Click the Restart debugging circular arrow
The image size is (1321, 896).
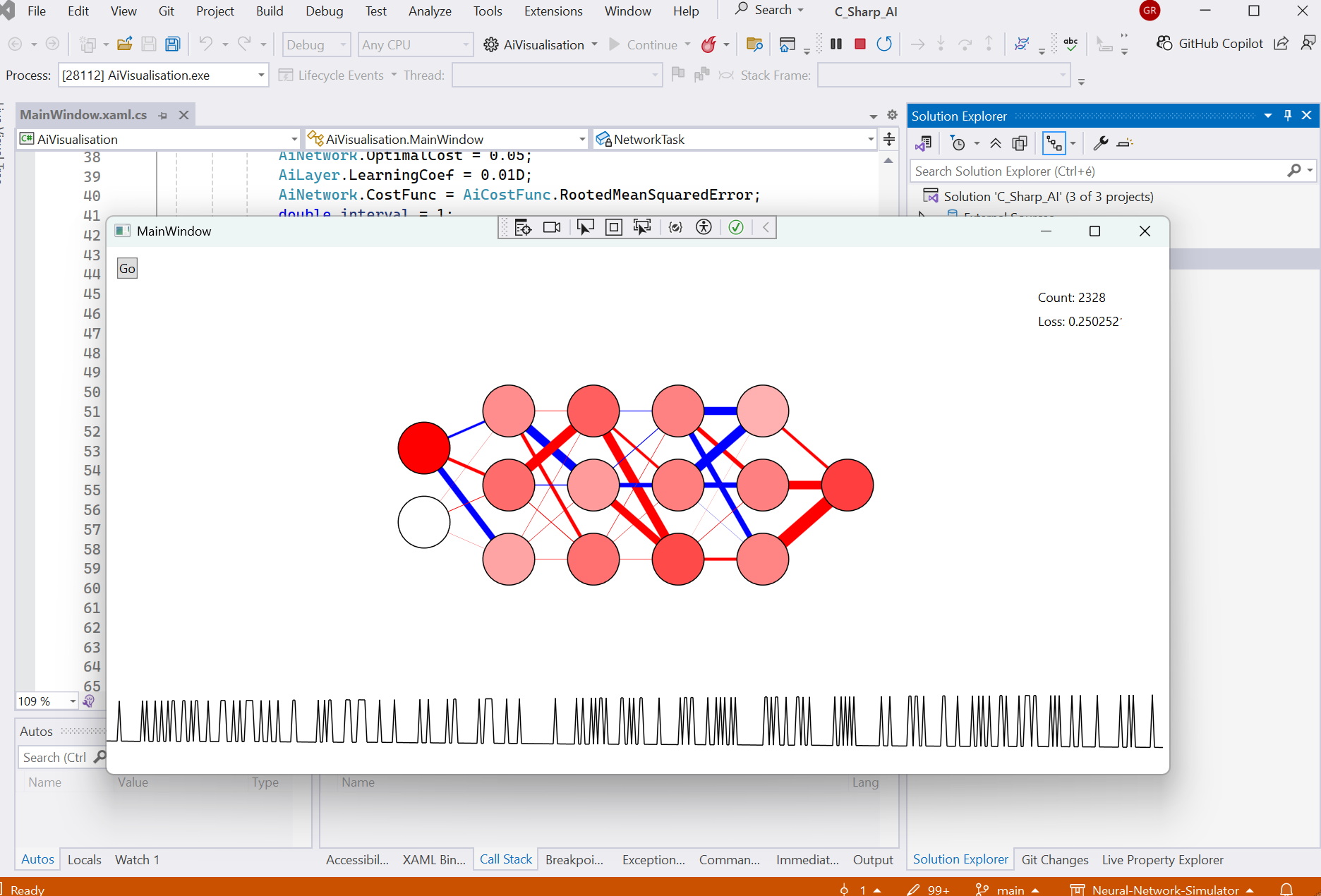883,44
